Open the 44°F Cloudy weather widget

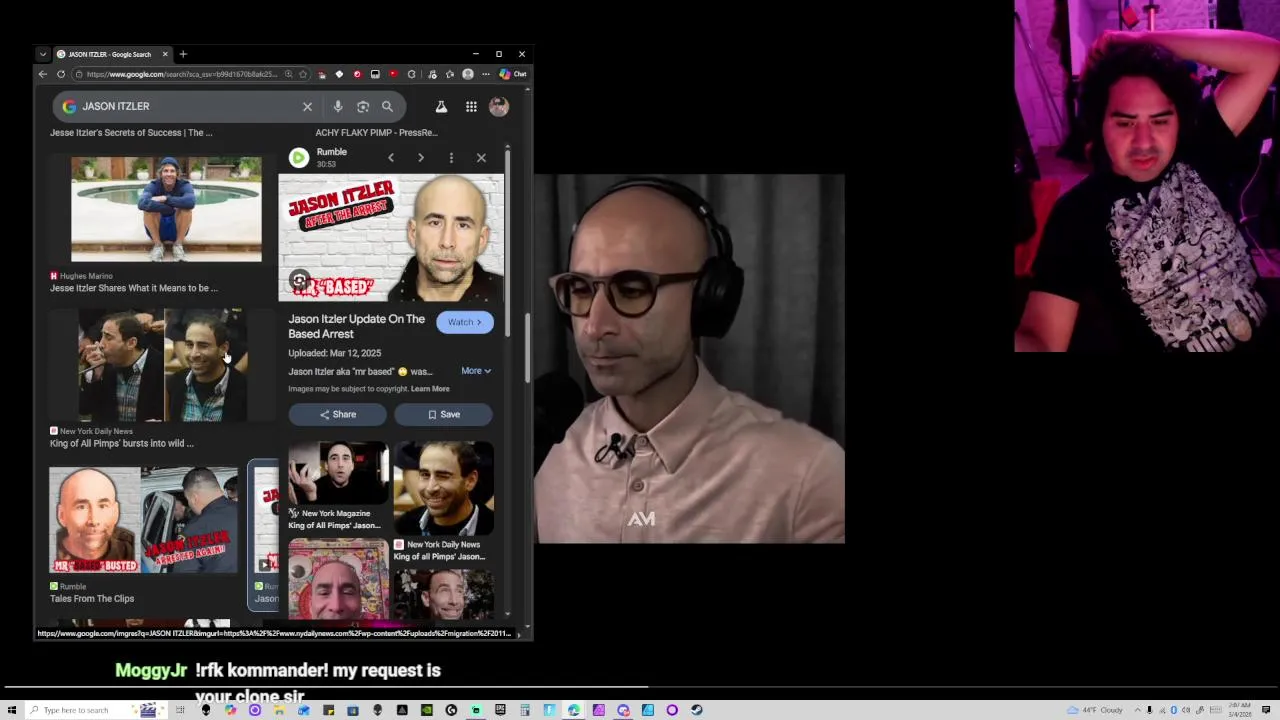(1095, 710)
